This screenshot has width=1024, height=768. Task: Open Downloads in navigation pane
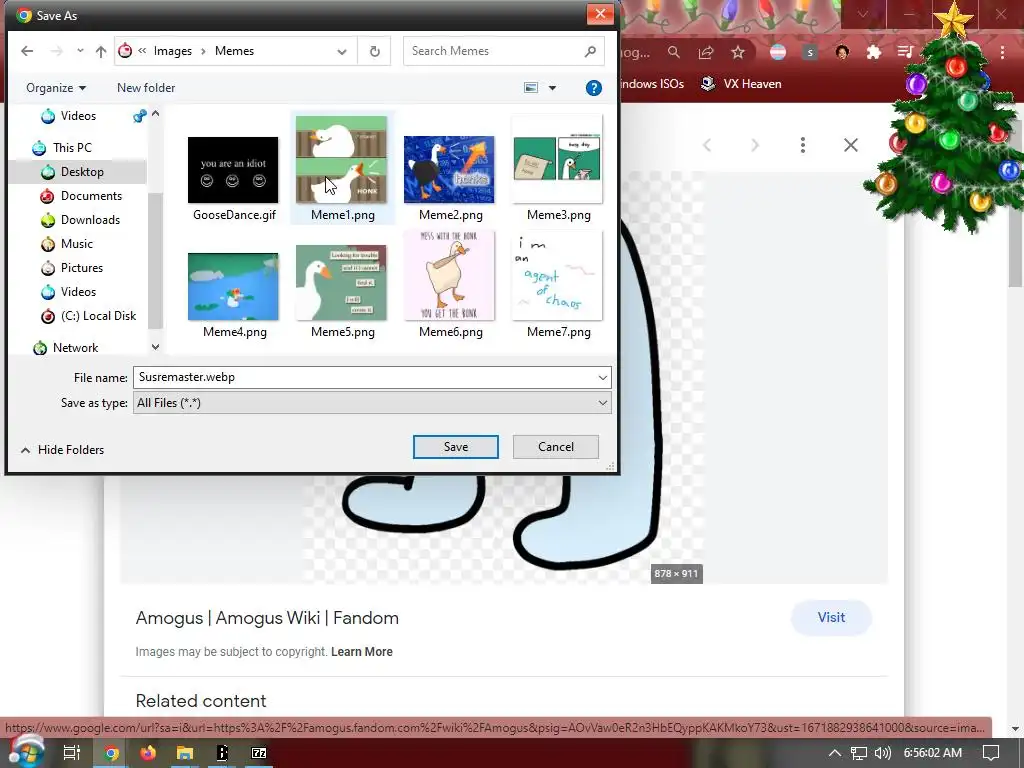(90, 220)
